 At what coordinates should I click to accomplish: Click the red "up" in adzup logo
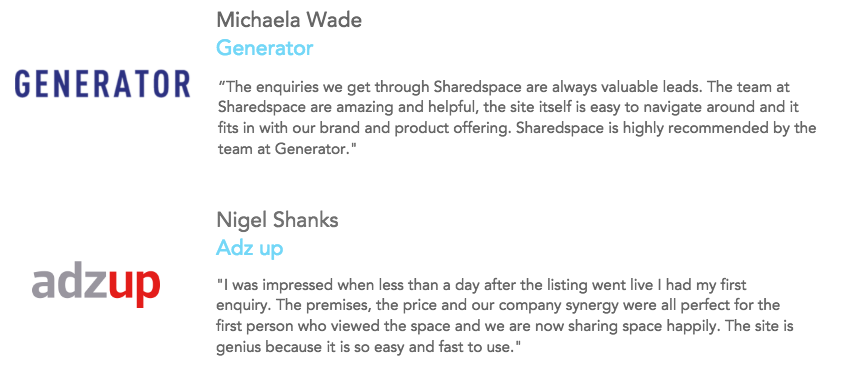134,288
